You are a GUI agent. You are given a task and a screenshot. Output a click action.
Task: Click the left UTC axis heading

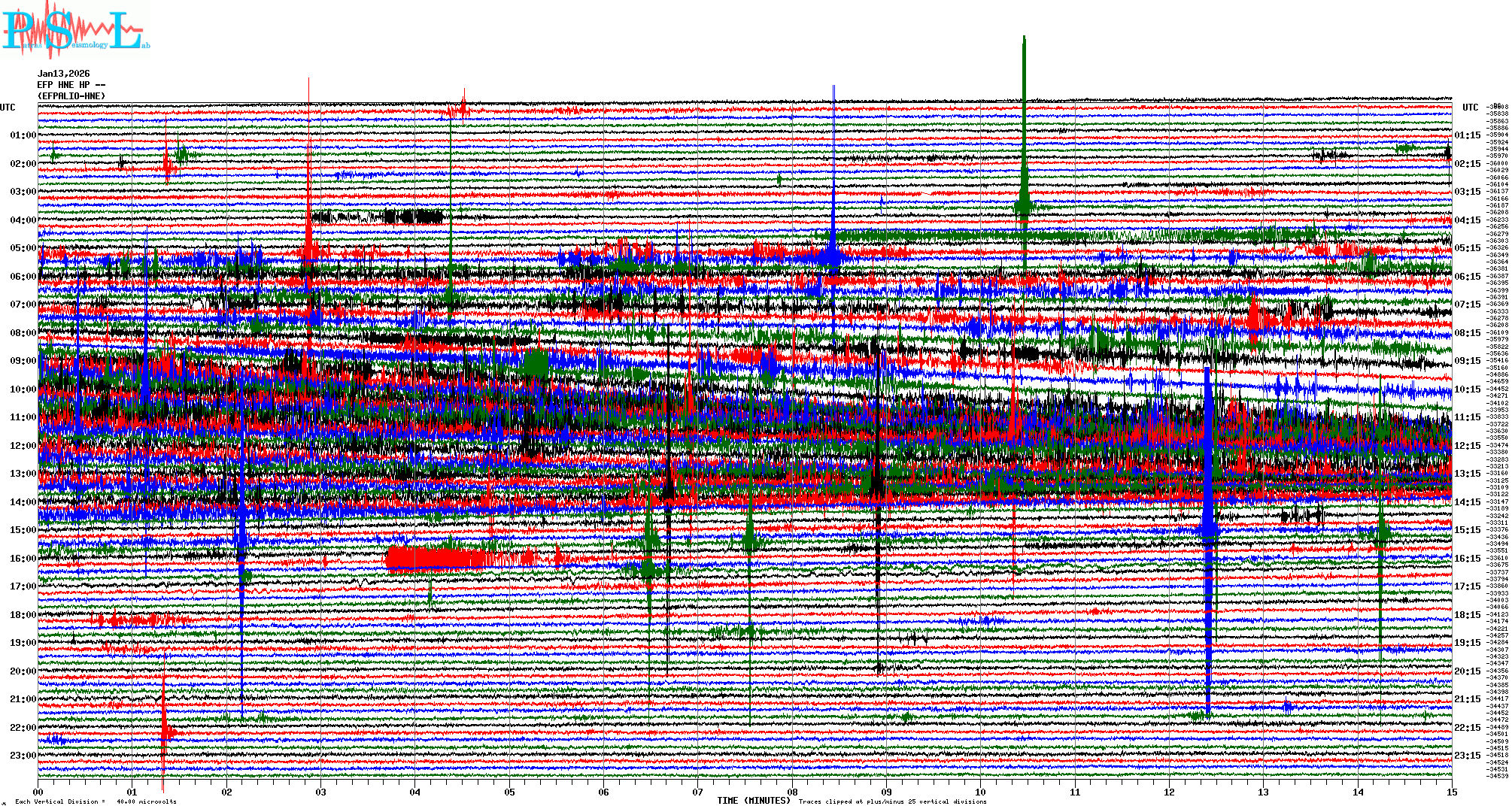pos(8,108)
